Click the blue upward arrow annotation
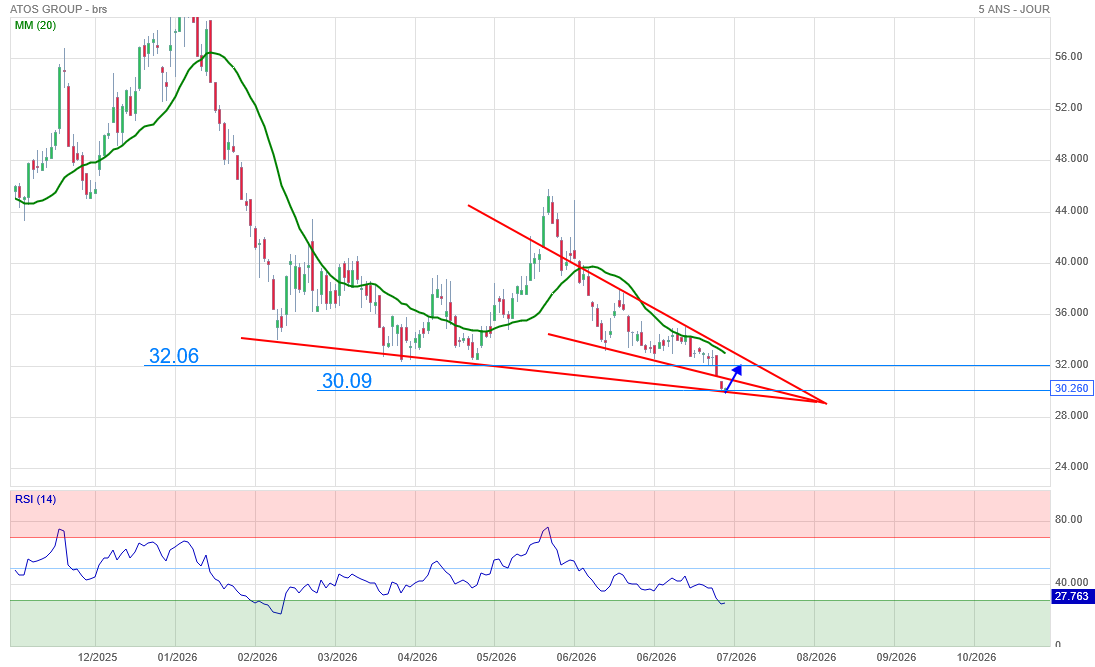This screenshot has height=667, width=1095. click(733, 379)
